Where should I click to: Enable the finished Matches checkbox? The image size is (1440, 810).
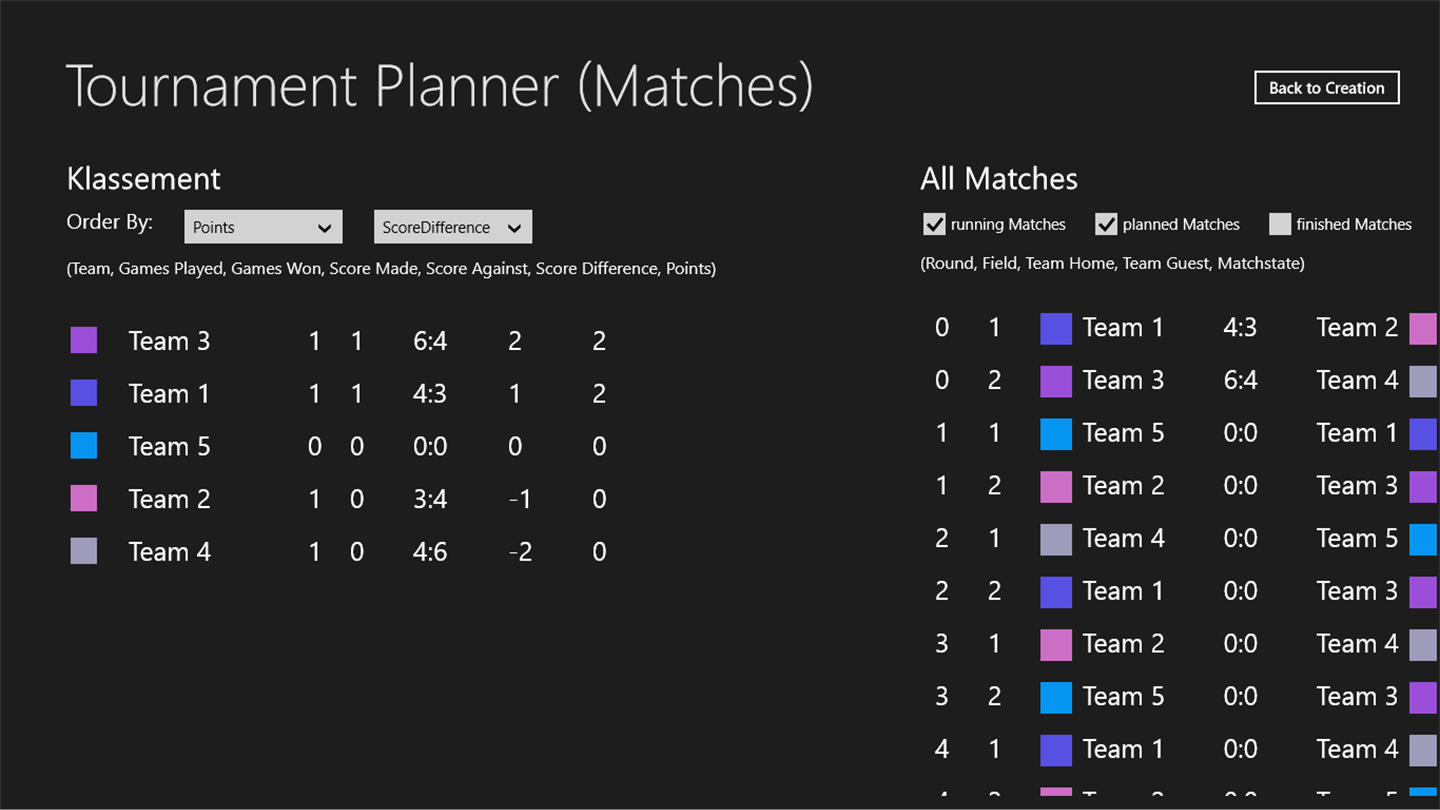tap(1280, 224)
